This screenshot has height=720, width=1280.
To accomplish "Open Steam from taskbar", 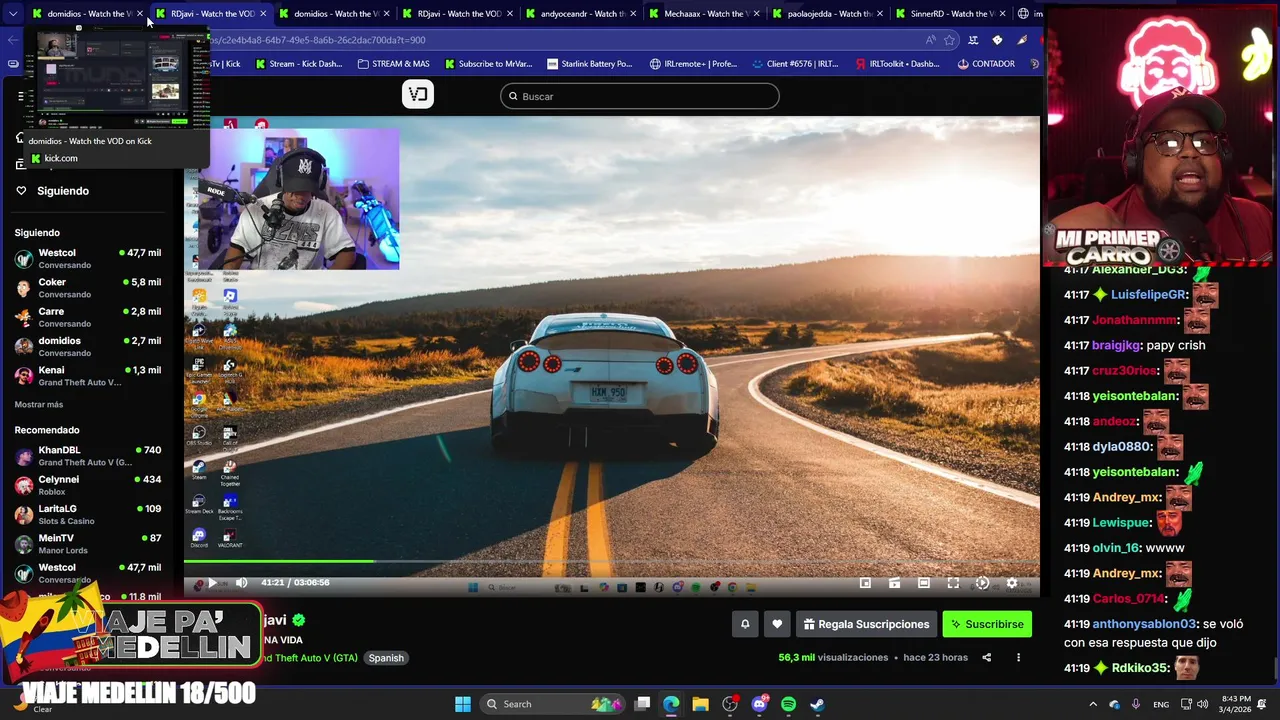I will click(x=817, y=704).
